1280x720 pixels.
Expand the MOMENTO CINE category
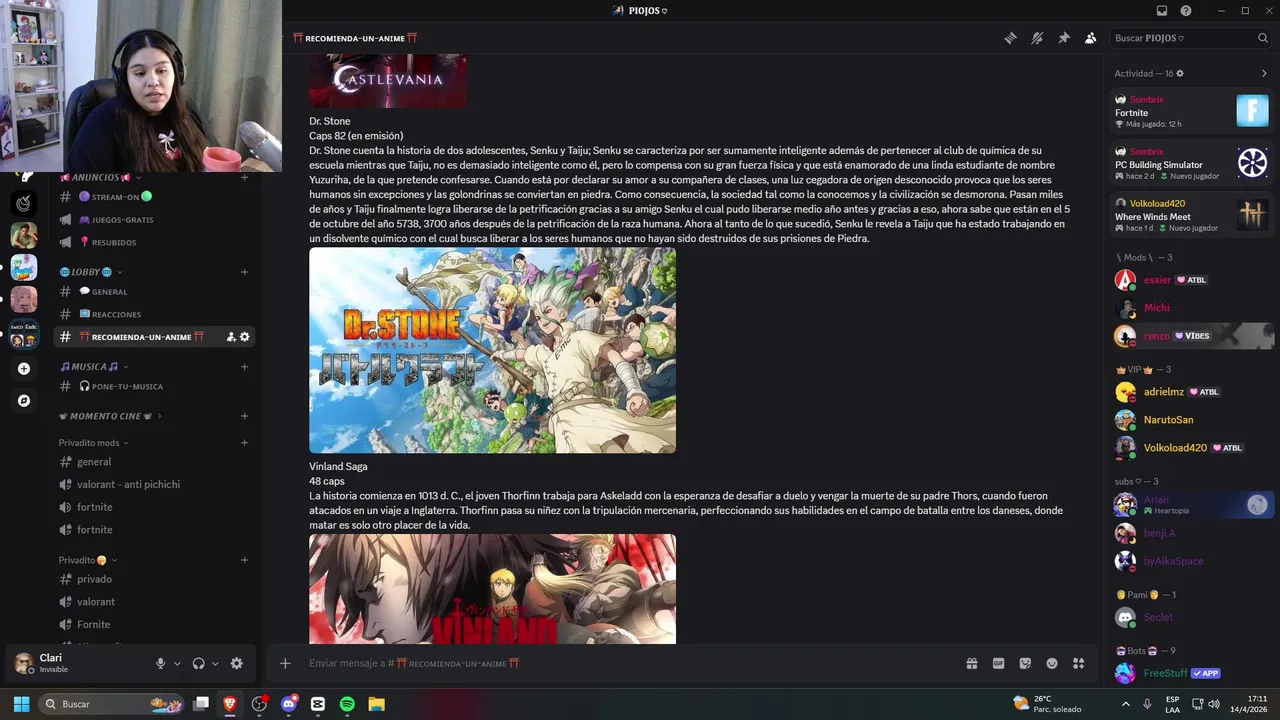pyautogui.click(x=110, y=416)
